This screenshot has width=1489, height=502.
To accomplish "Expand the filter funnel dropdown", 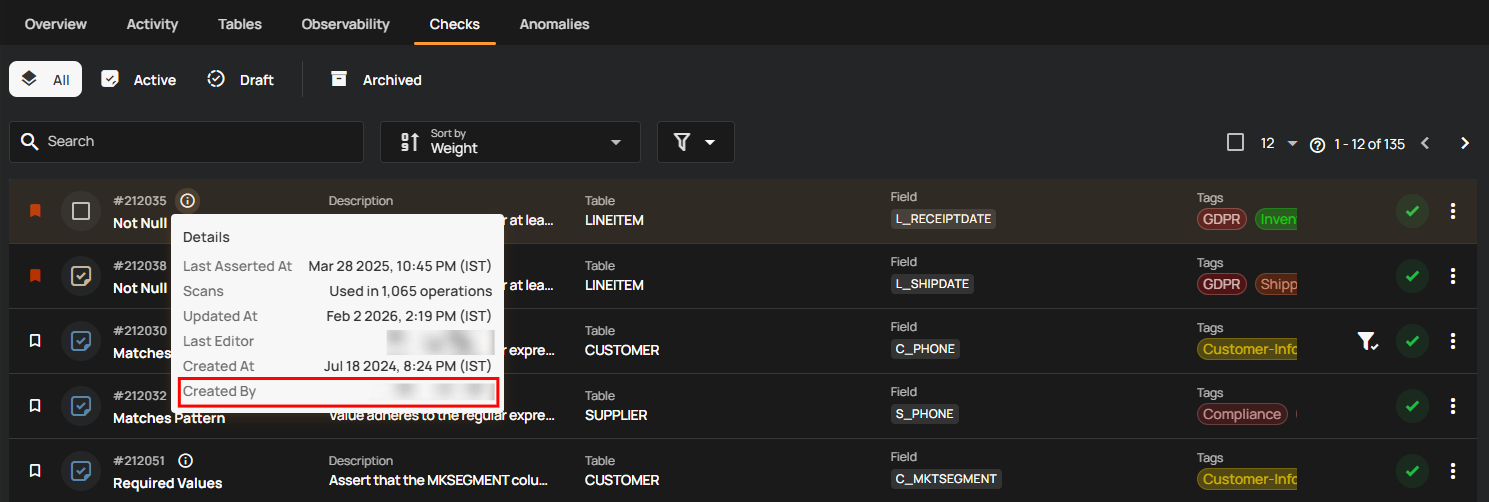I will (695, 142).
